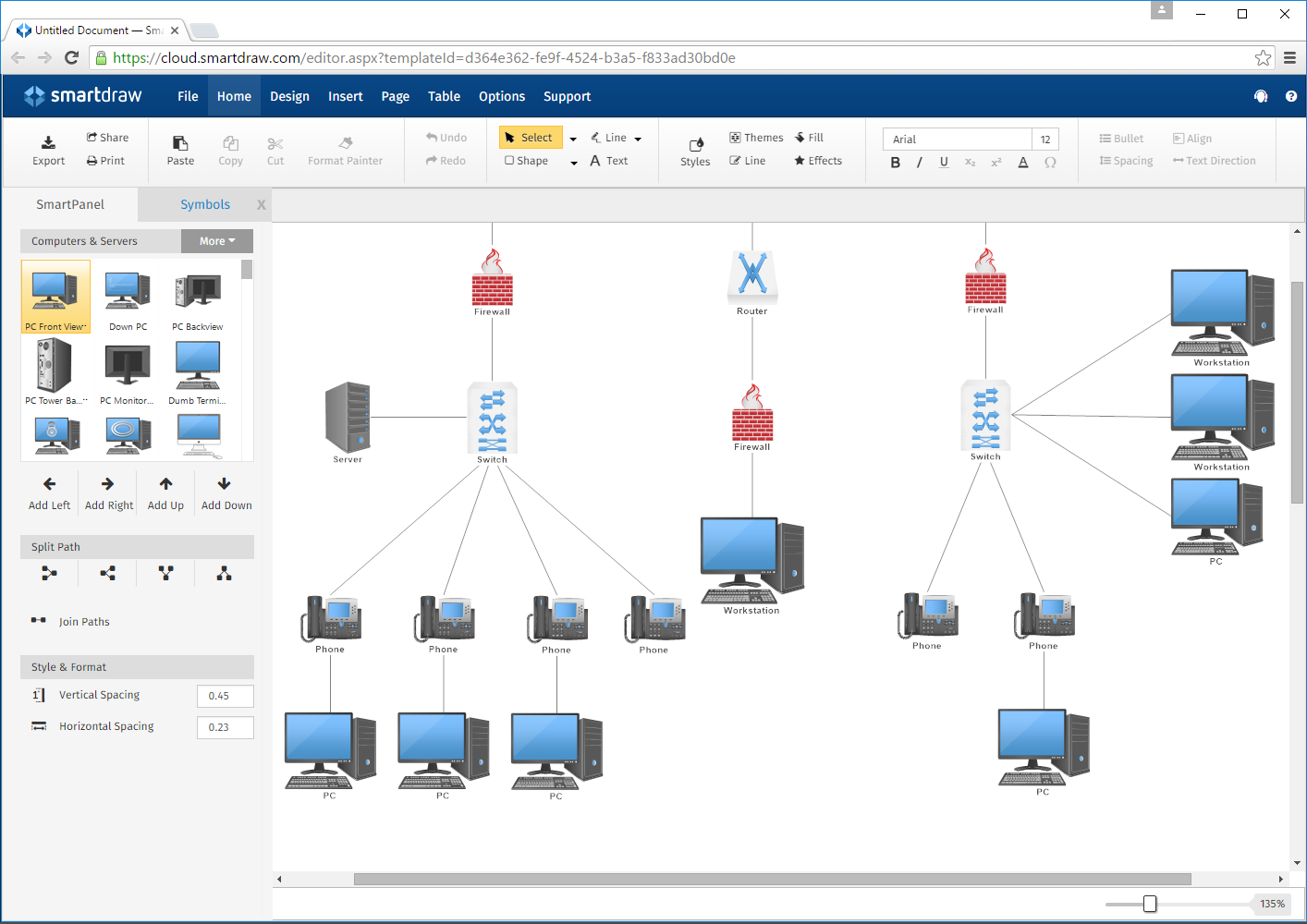Select the Format Painter tool
Image resolution: width=1307 pixels, height=924 pixels.
coord(345,148)
